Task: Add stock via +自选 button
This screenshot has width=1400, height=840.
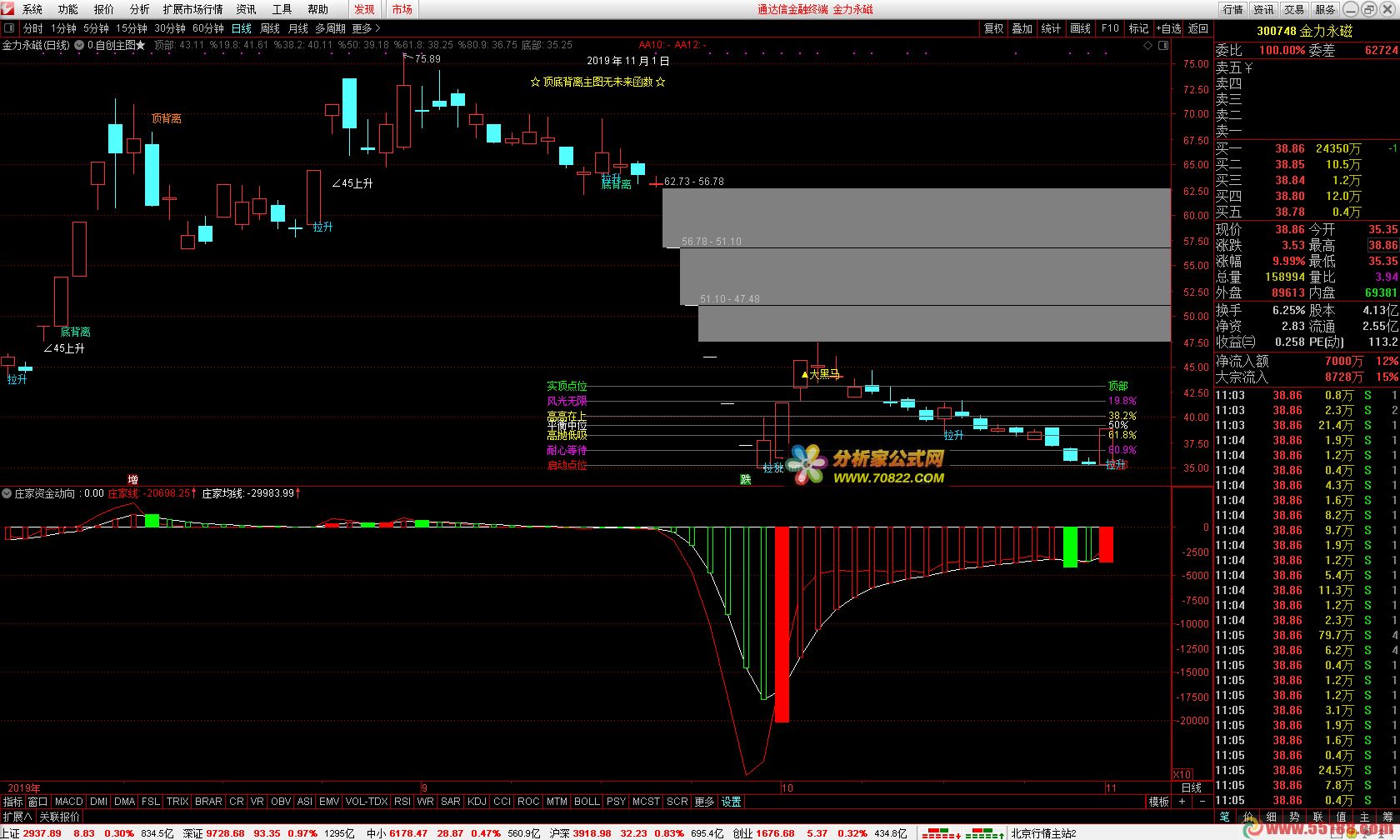Action: point(1168,28)
